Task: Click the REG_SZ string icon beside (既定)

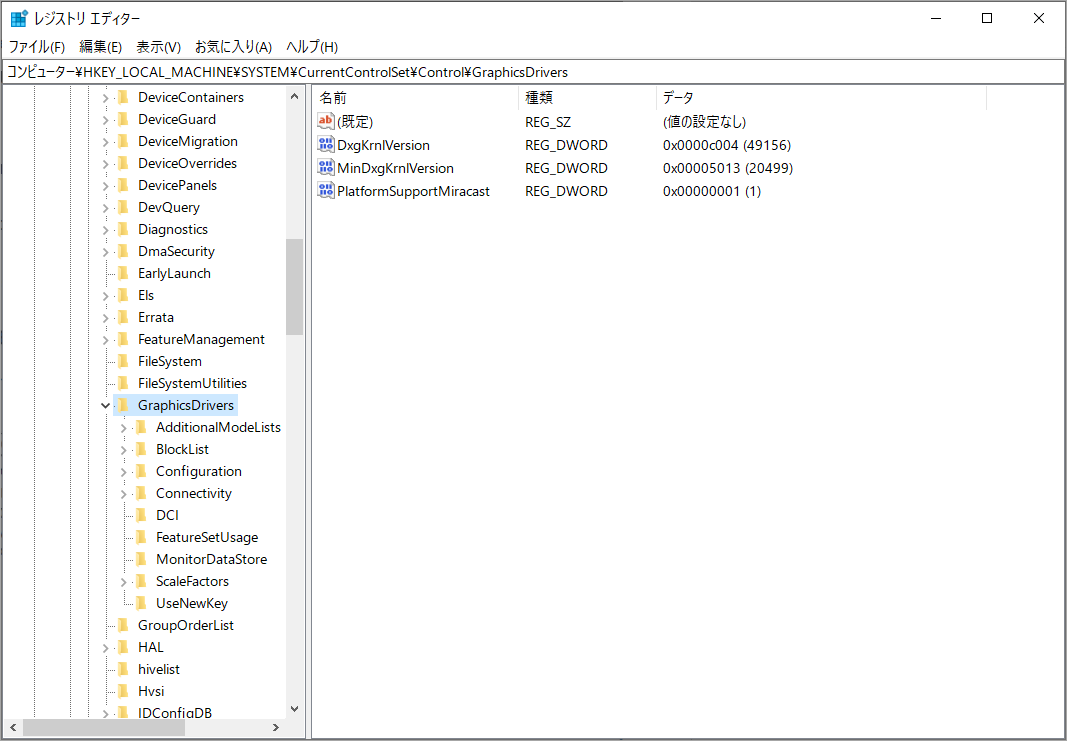Action: pyautogui.click(x=325, y=121)
